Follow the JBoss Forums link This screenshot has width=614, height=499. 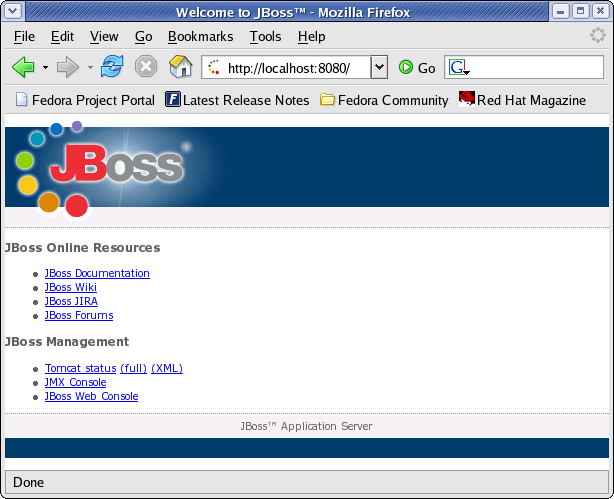79,315
